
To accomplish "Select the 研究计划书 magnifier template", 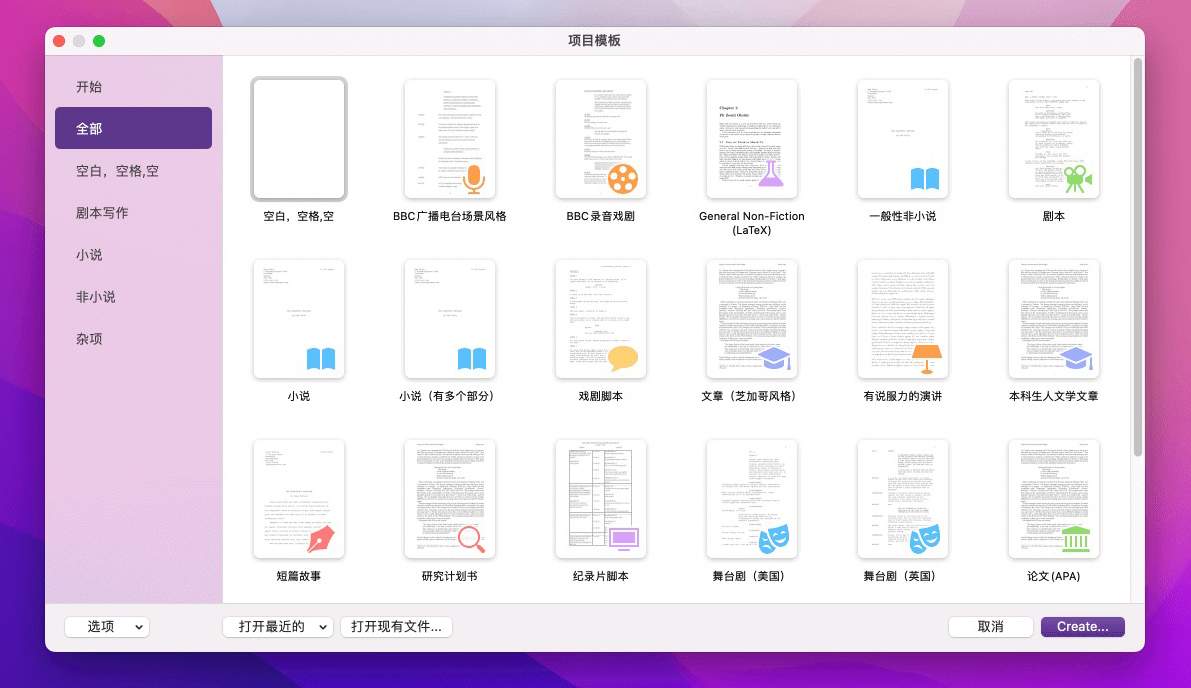I will tap(449, 499).
